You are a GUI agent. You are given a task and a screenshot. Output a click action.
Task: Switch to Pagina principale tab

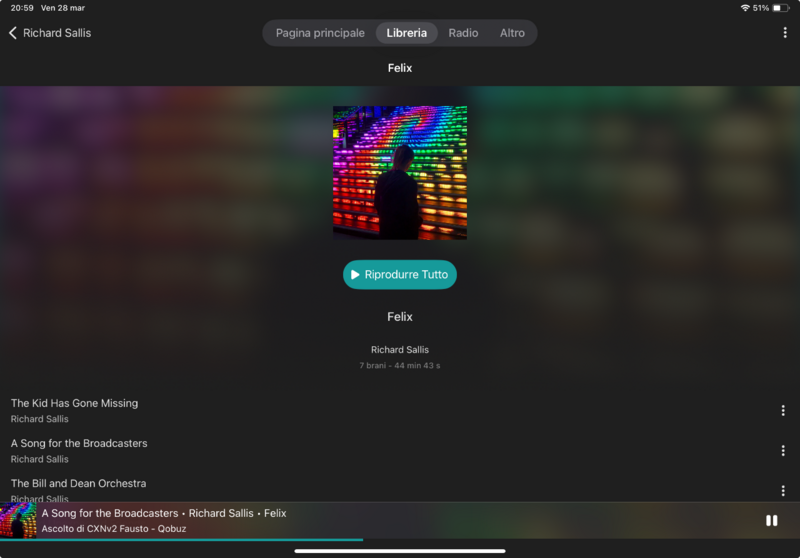(320, 33)
